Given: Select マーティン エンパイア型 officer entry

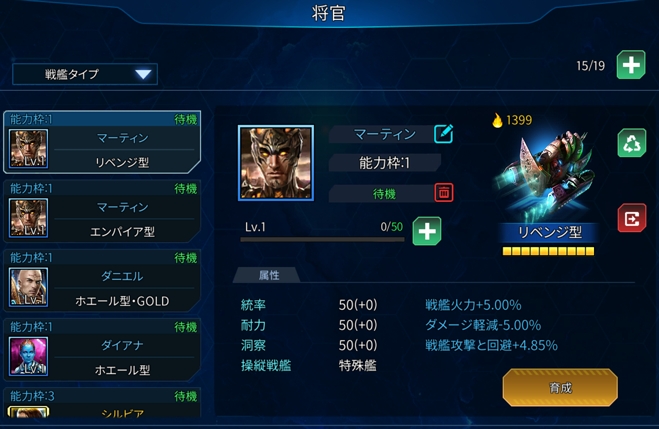Looking at the screenshot, I should (x=102, y=211).
